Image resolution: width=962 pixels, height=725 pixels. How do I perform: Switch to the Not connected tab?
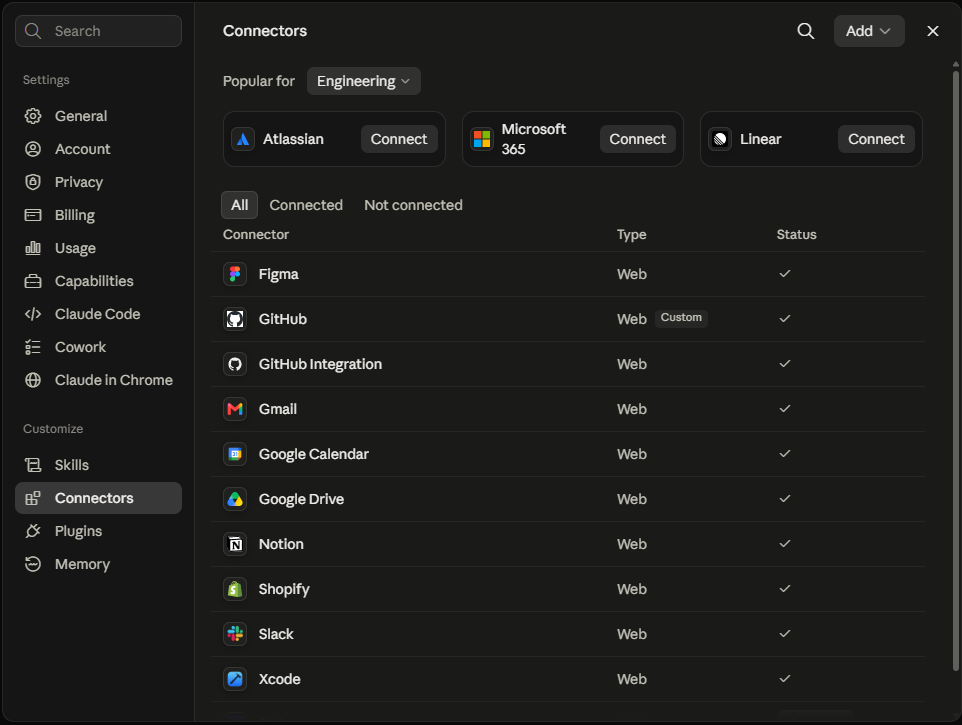(414, 205)
